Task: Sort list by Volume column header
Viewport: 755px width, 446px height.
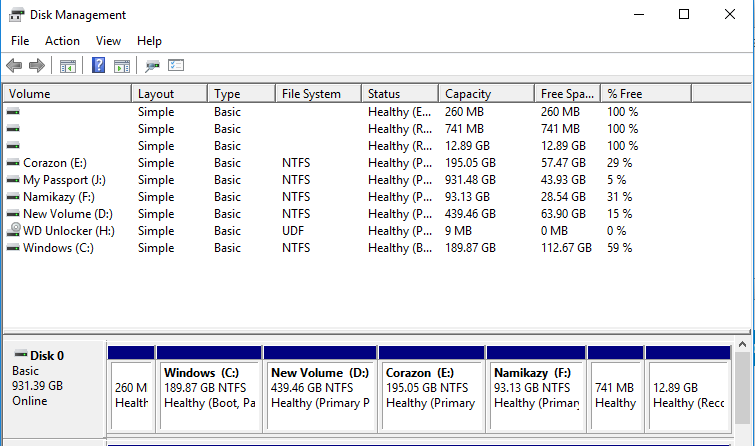Action: [x=67, y=94]
